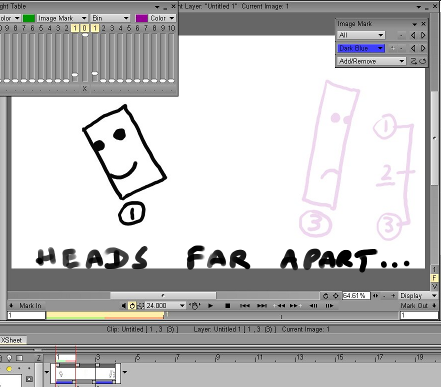
Task: Go to previous image mark in All row
Action: (413, 35)
